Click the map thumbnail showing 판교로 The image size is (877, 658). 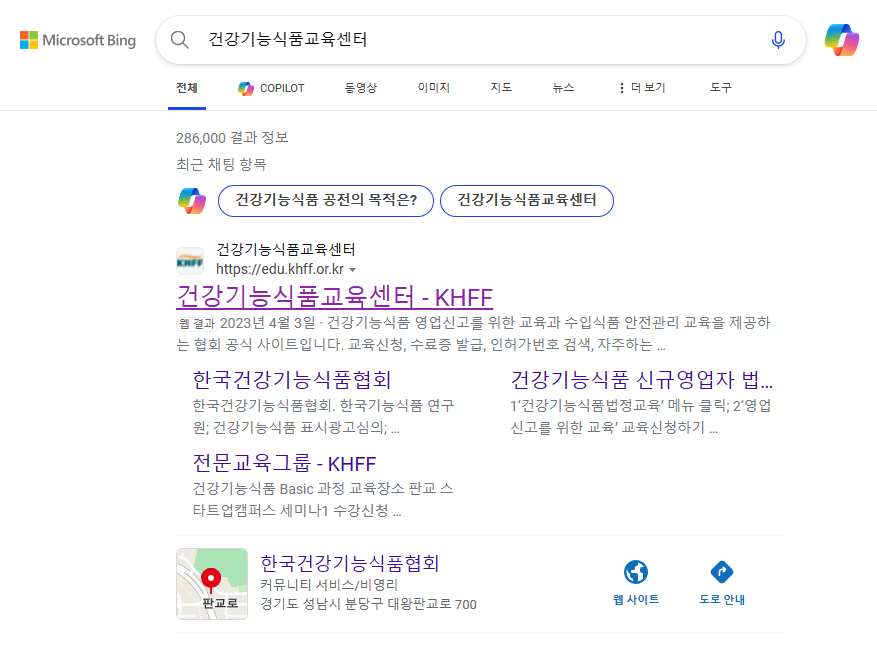pos(212,580)
